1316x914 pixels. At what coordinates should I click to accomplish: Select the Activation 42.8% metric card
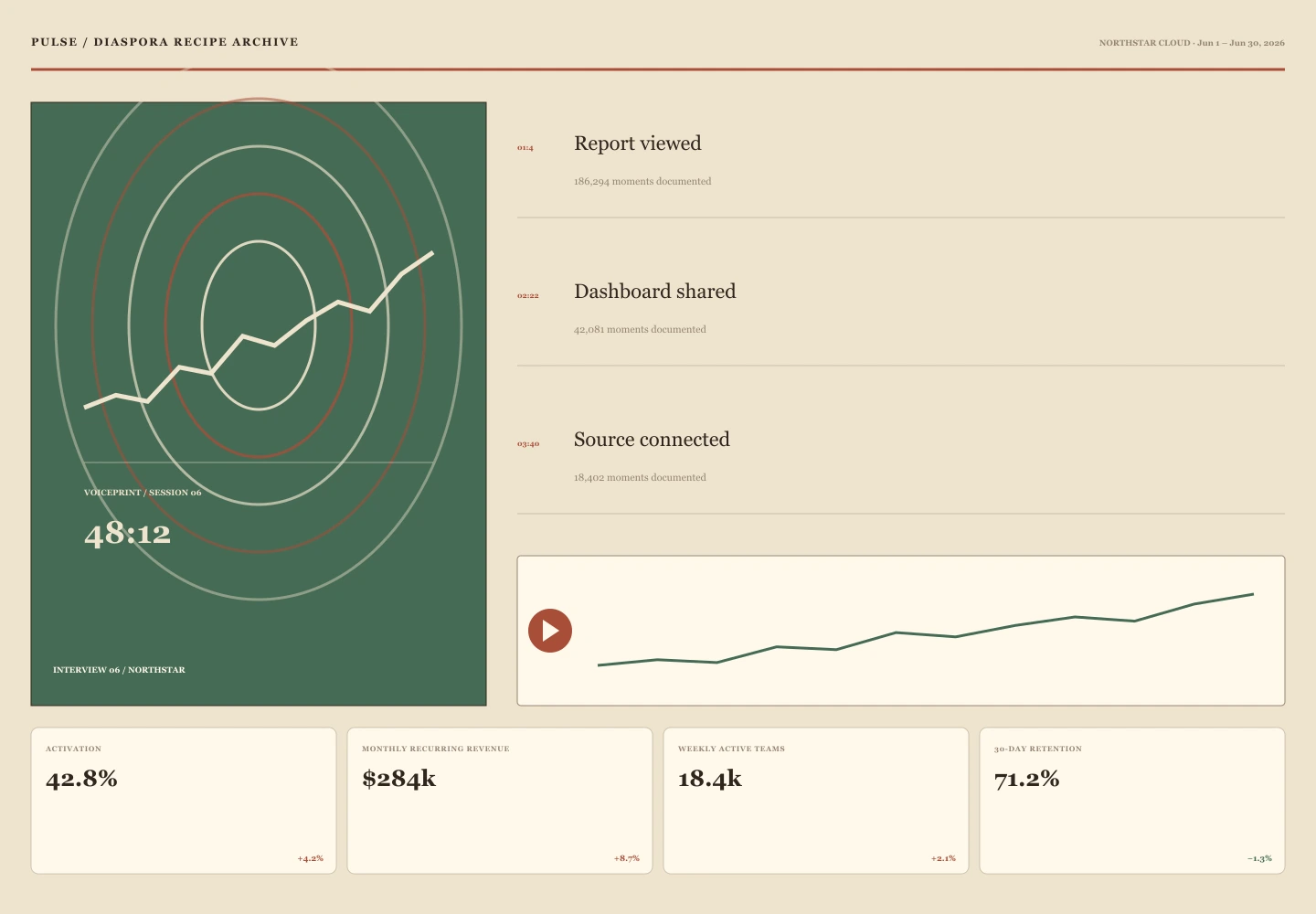[184, 801]
